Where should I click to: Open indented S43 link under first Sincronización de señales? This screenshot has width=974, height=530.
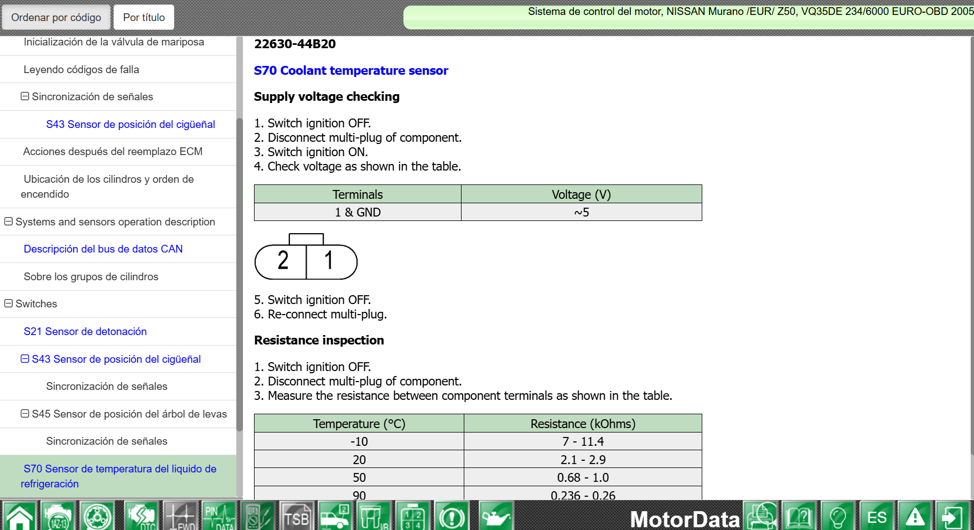pos(130,124)
